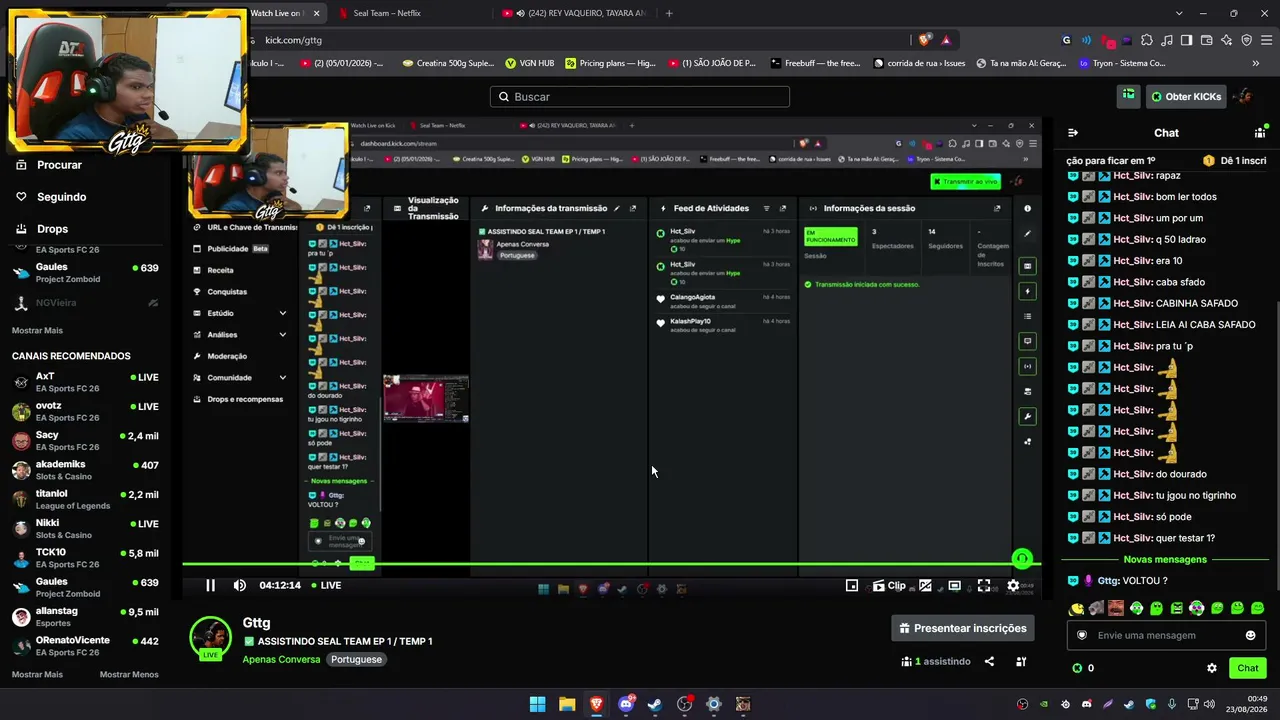
Task: Open the profile avatar menu
Action: coord(1242,97)
